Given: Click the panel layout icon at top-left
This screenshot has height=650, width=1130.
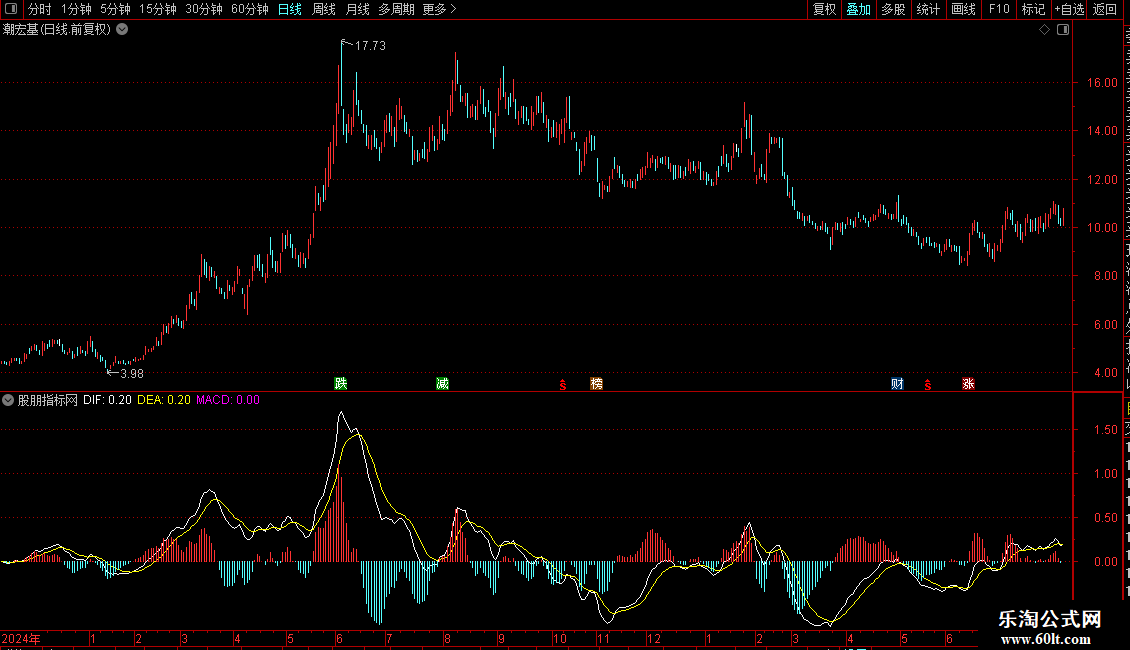Looking at the screenshot, I should (11, 9).
